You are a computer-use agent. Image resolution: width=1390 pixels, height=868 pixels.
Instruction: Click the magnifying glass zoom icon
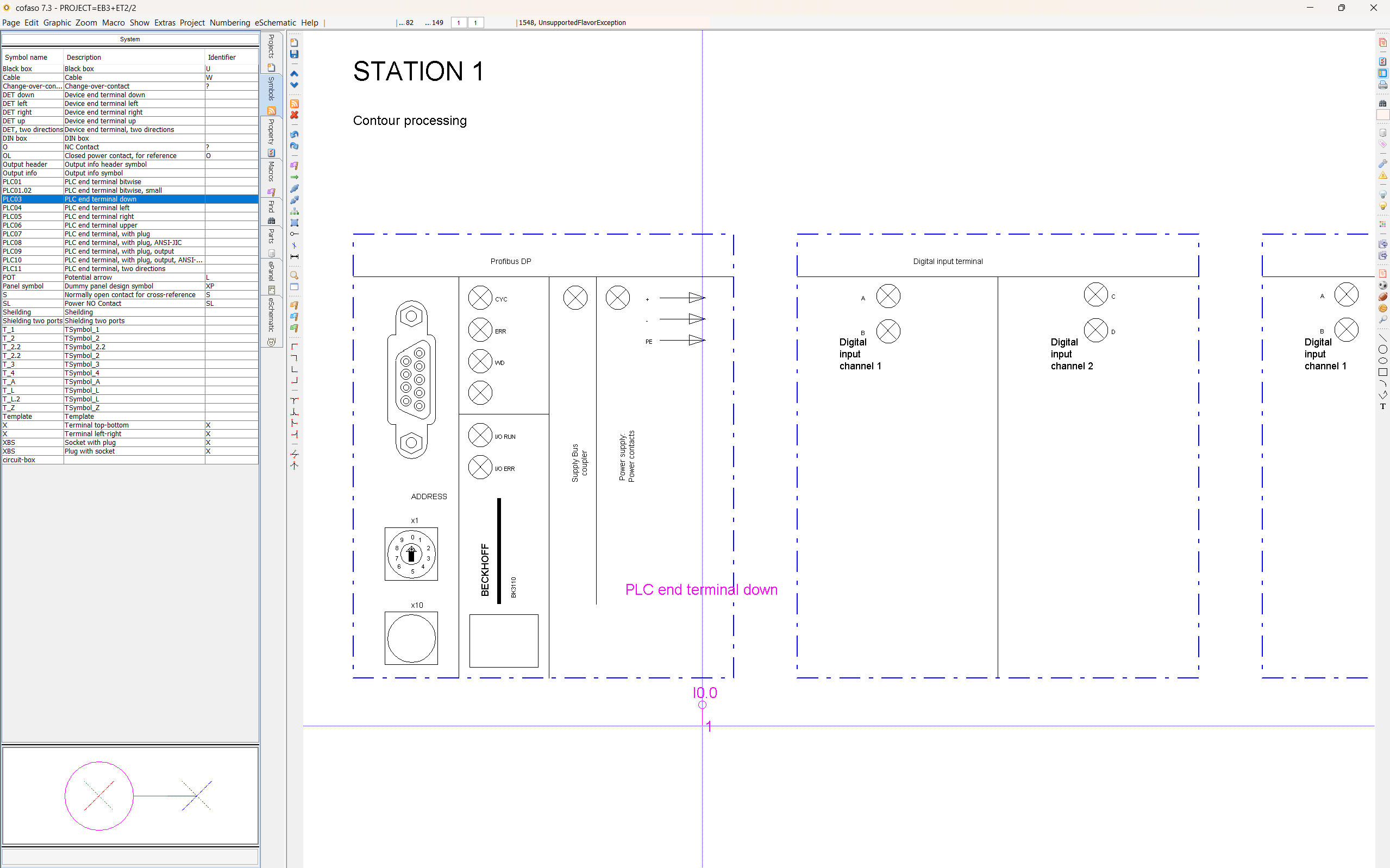294,275
